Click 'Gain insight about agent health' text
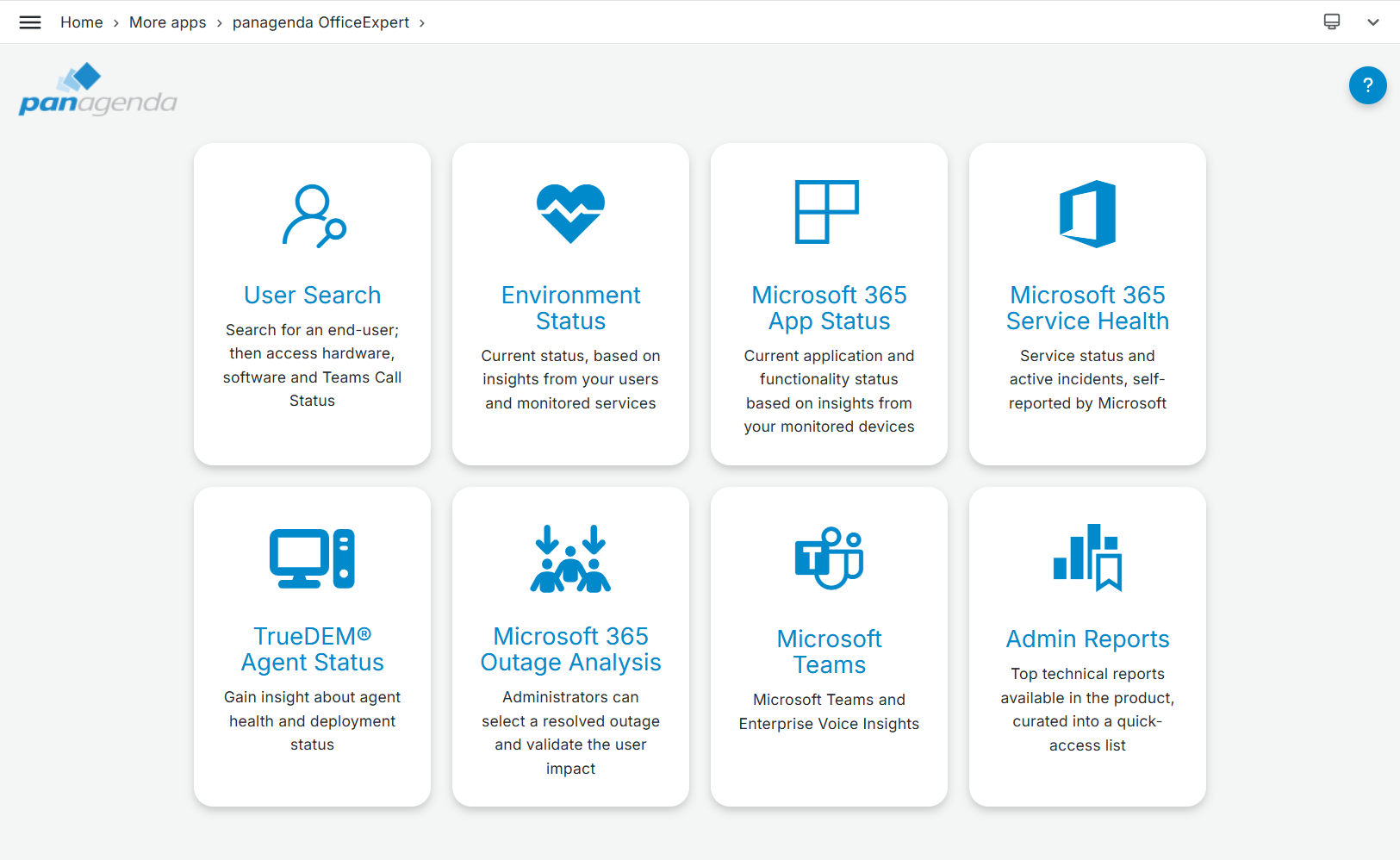The height and width of the screenshot is (860, 1400). 312,720
